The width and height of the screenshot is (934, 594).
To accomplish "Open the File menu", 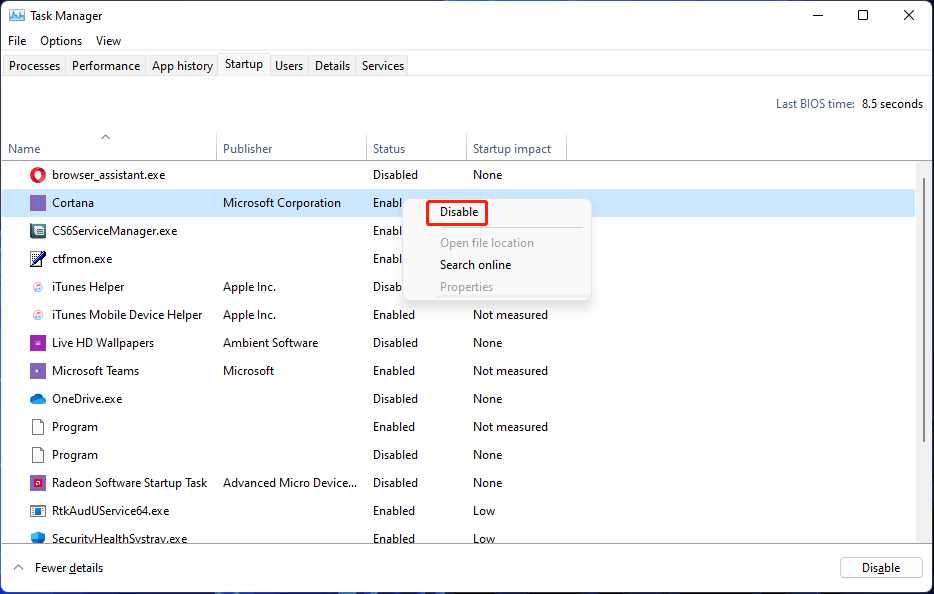I will pyautogui.click(x=17, y=41).
